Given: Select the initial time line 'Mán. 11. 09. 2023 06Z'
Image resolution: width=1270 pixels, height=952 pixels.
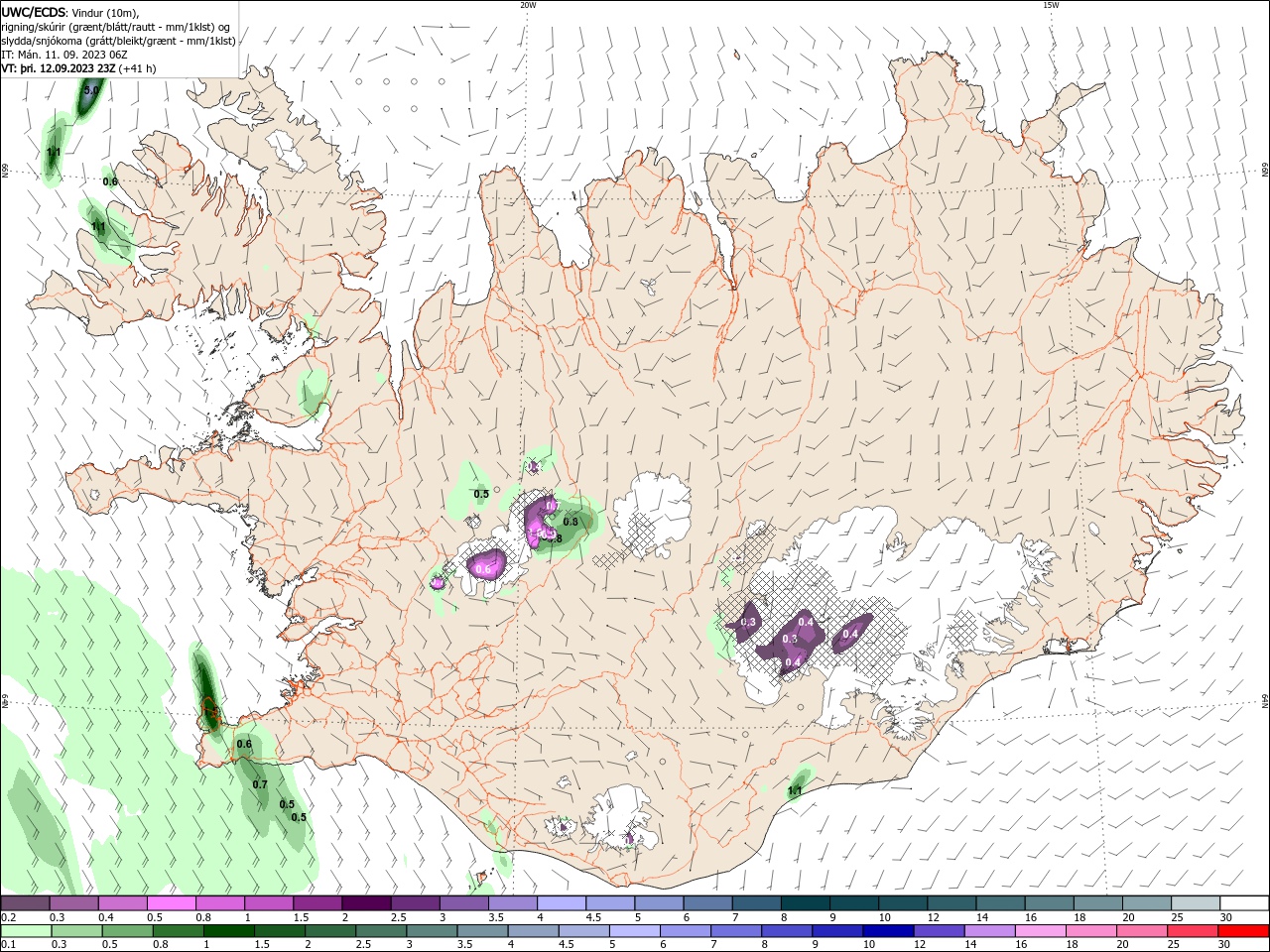Looking at the screenshot, I should pos(70,55).
